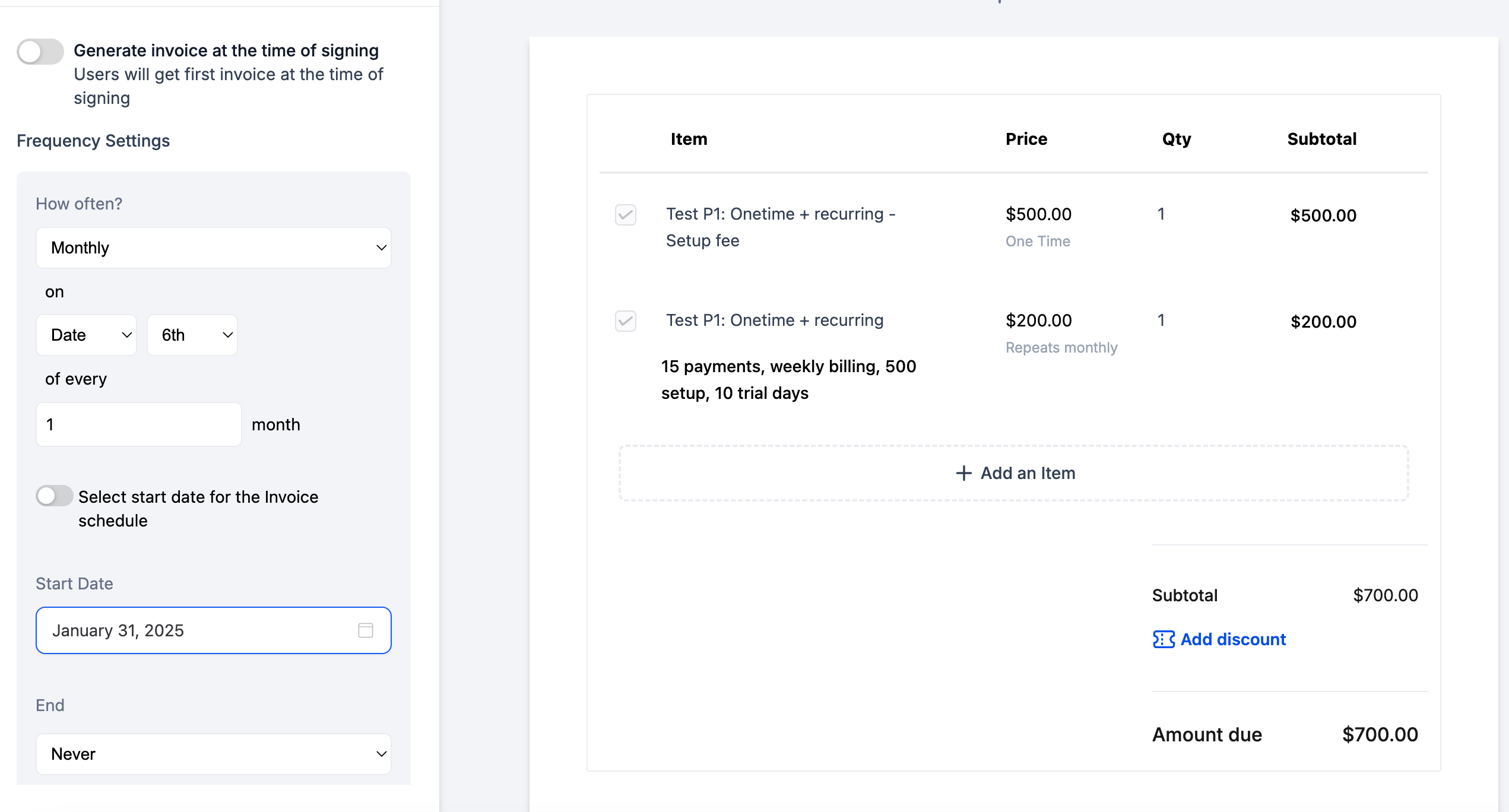Click the $200.00 recurring price

coord(1038,321)
